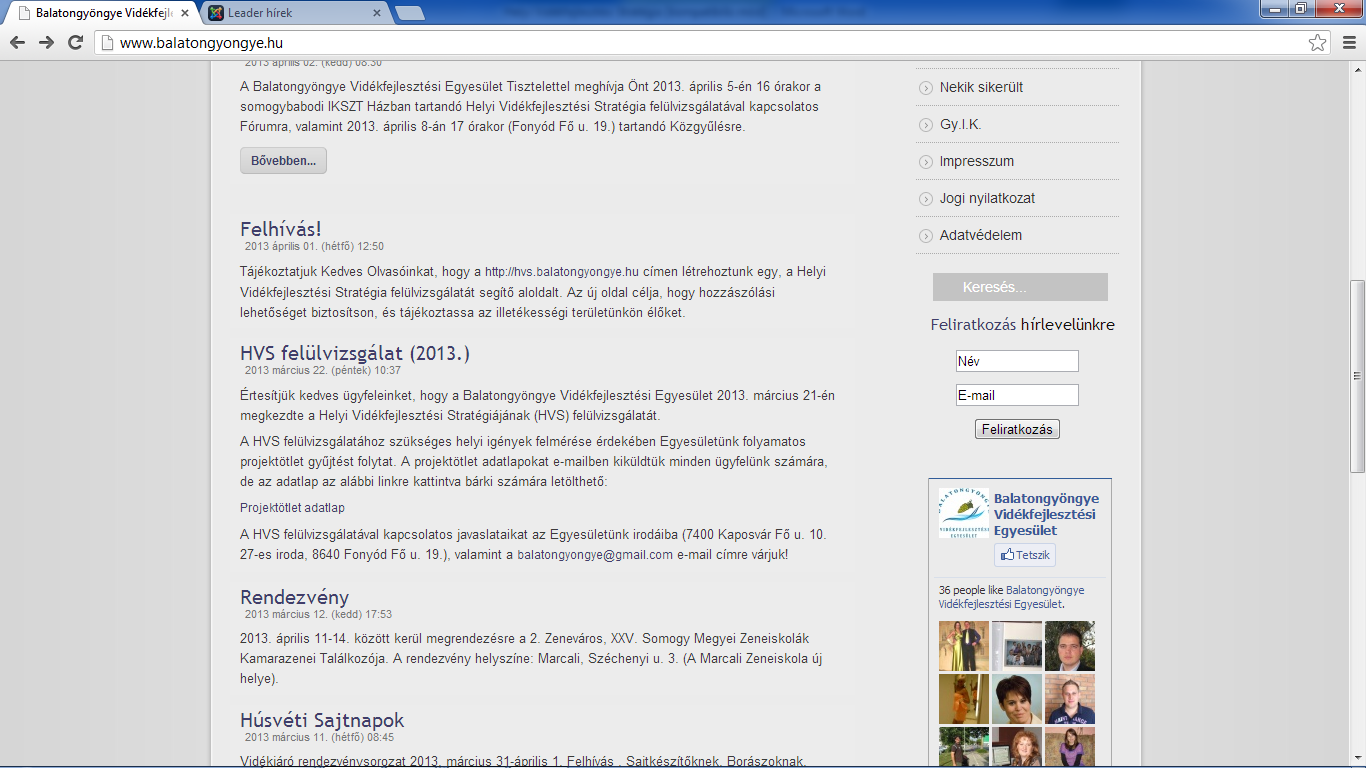Click the Balatongyöngye Egyesület logo in Facebook box

tap(963, 513)
